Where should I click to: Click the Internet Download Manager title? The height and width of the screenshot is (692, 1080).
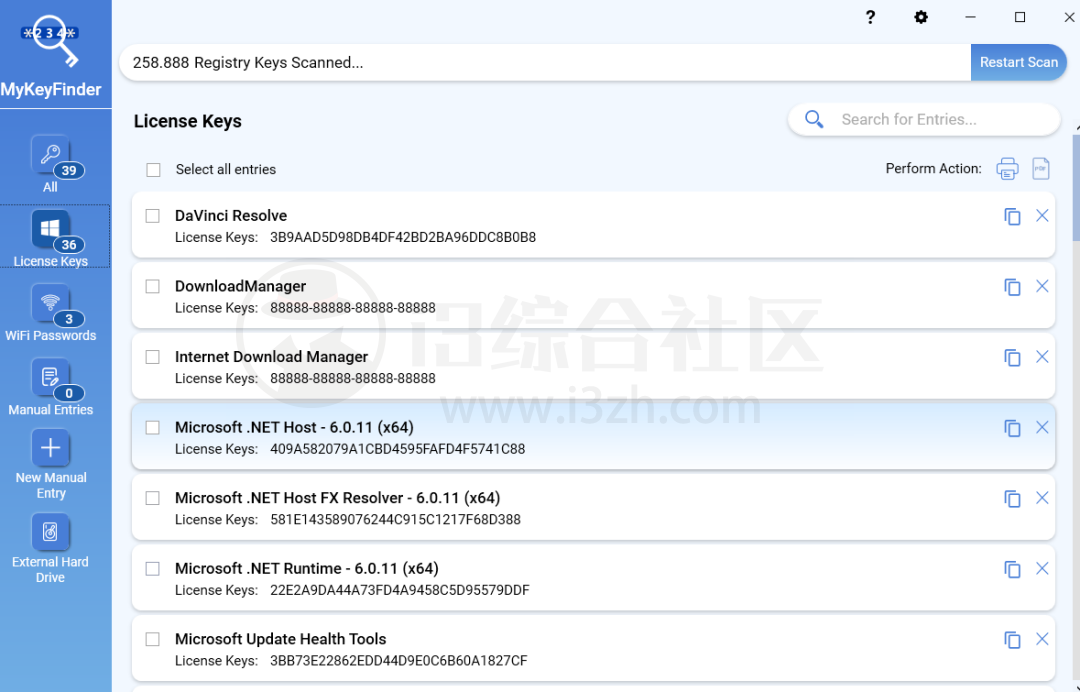(271, 357)
